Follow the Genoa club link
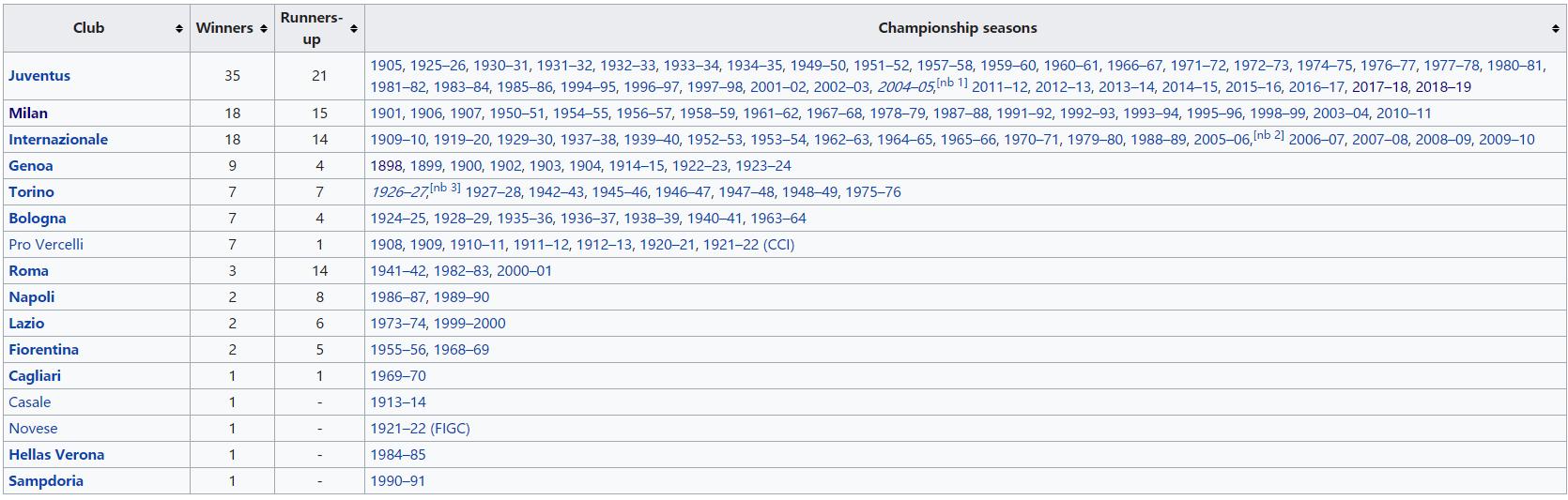 31,166
